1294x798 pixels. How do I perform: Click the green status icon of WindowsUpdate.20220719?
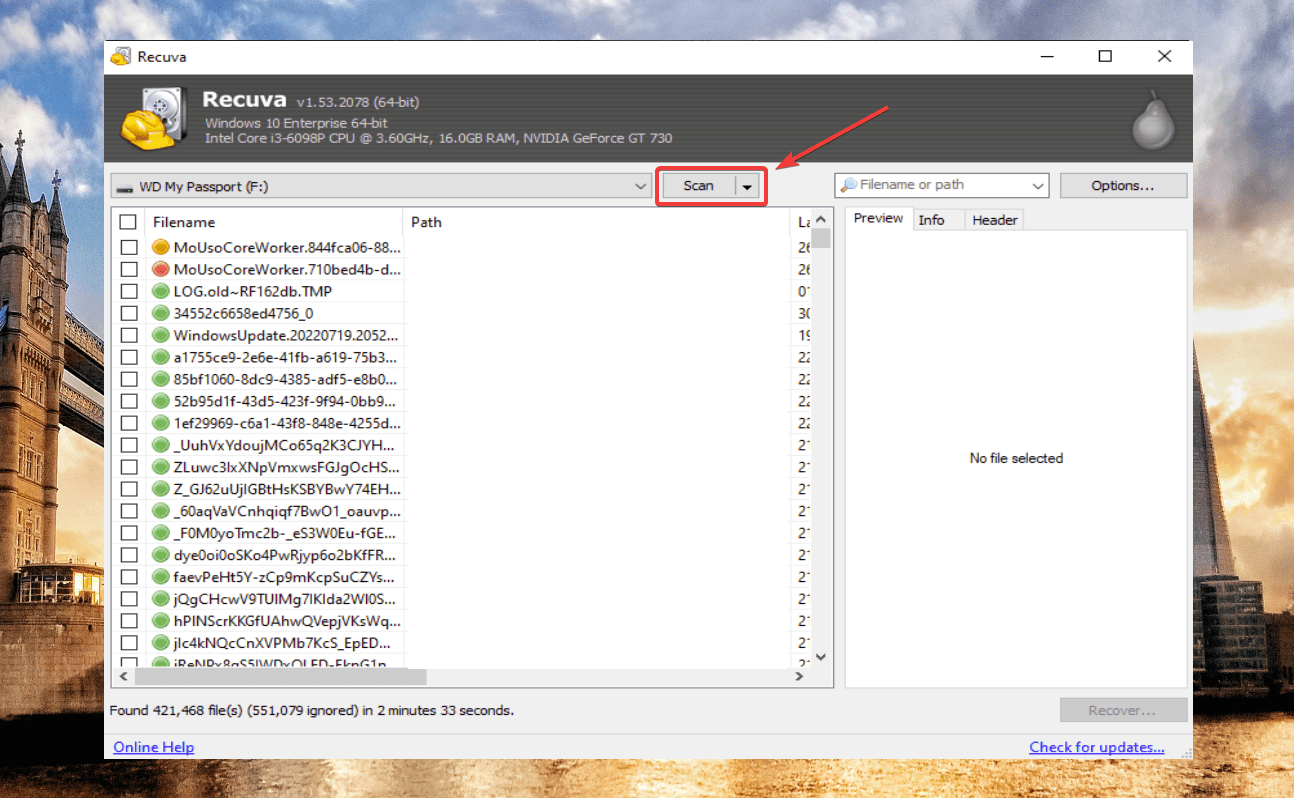160,335
